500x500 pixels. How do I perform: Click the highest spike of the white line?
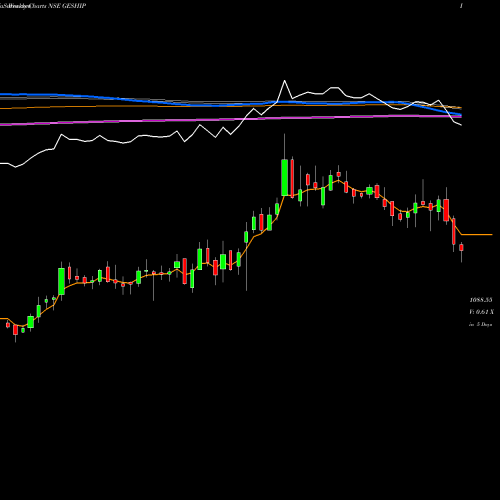click(x=284, y=81)
